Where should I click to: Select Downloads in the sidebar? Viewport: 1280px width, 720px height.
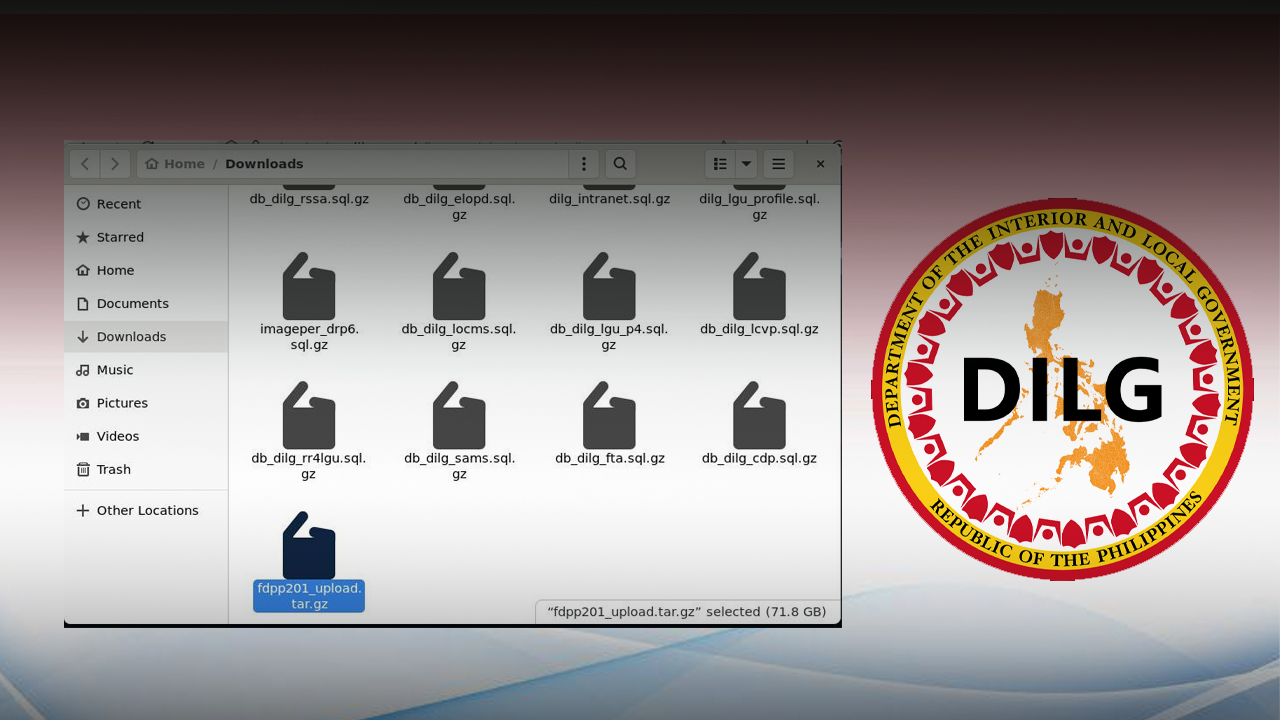(x=146, y=337)
